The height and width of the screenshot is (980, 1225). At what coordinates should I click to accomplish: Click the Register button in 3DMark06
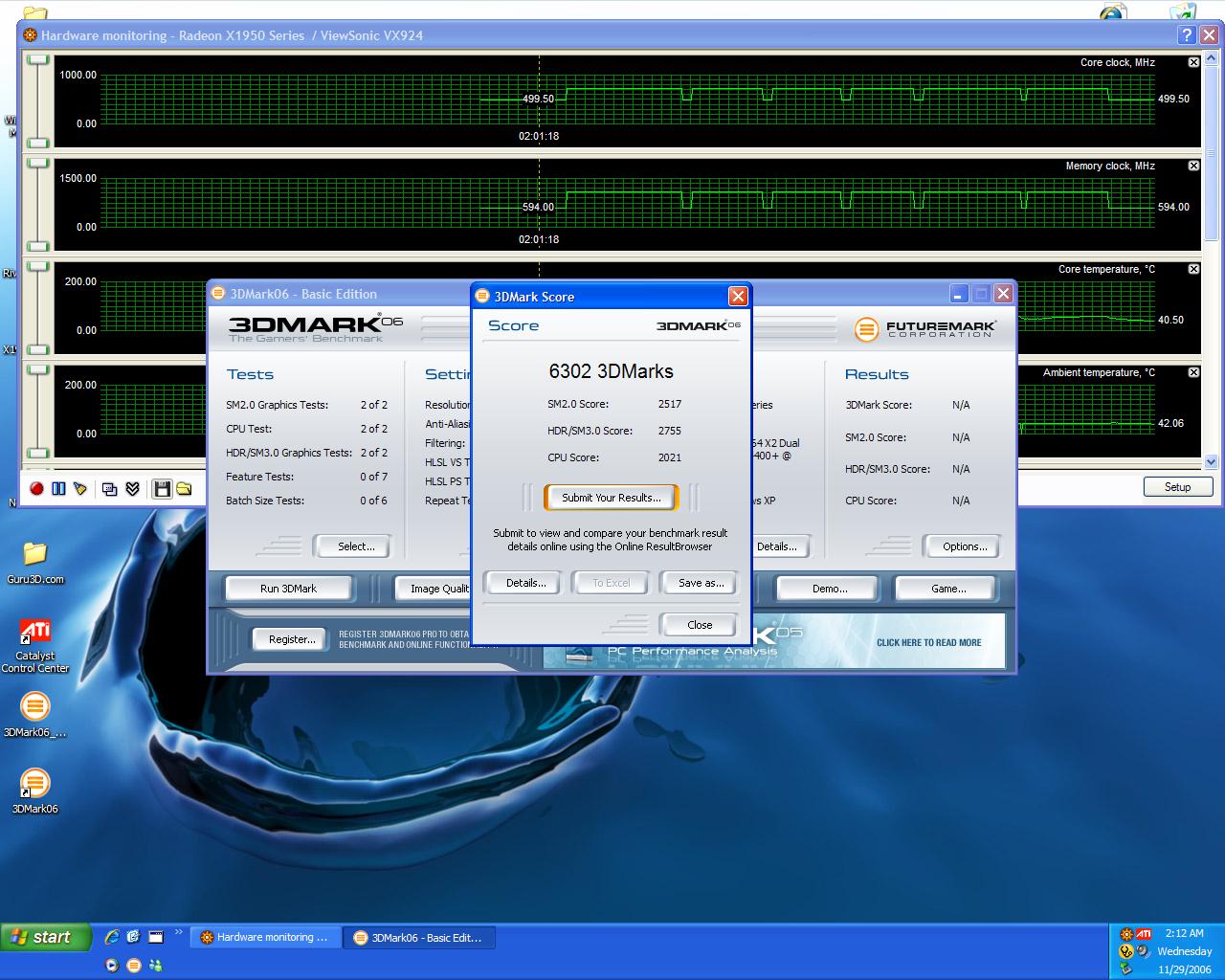point(292,639)
